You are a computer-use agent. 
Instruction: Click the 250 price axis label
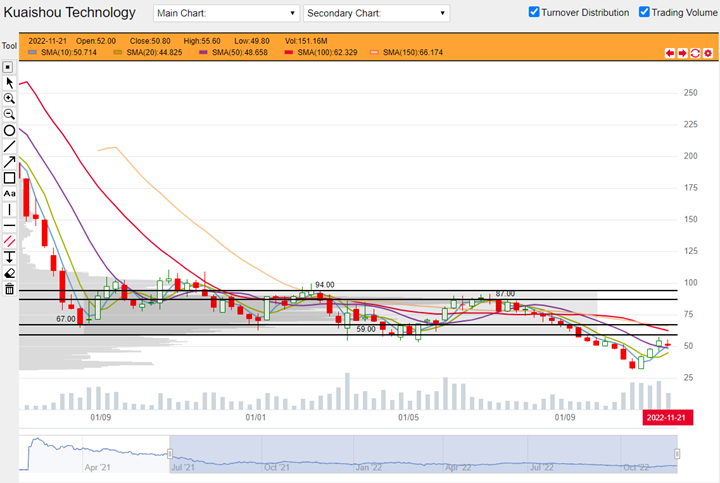point(691,93)
